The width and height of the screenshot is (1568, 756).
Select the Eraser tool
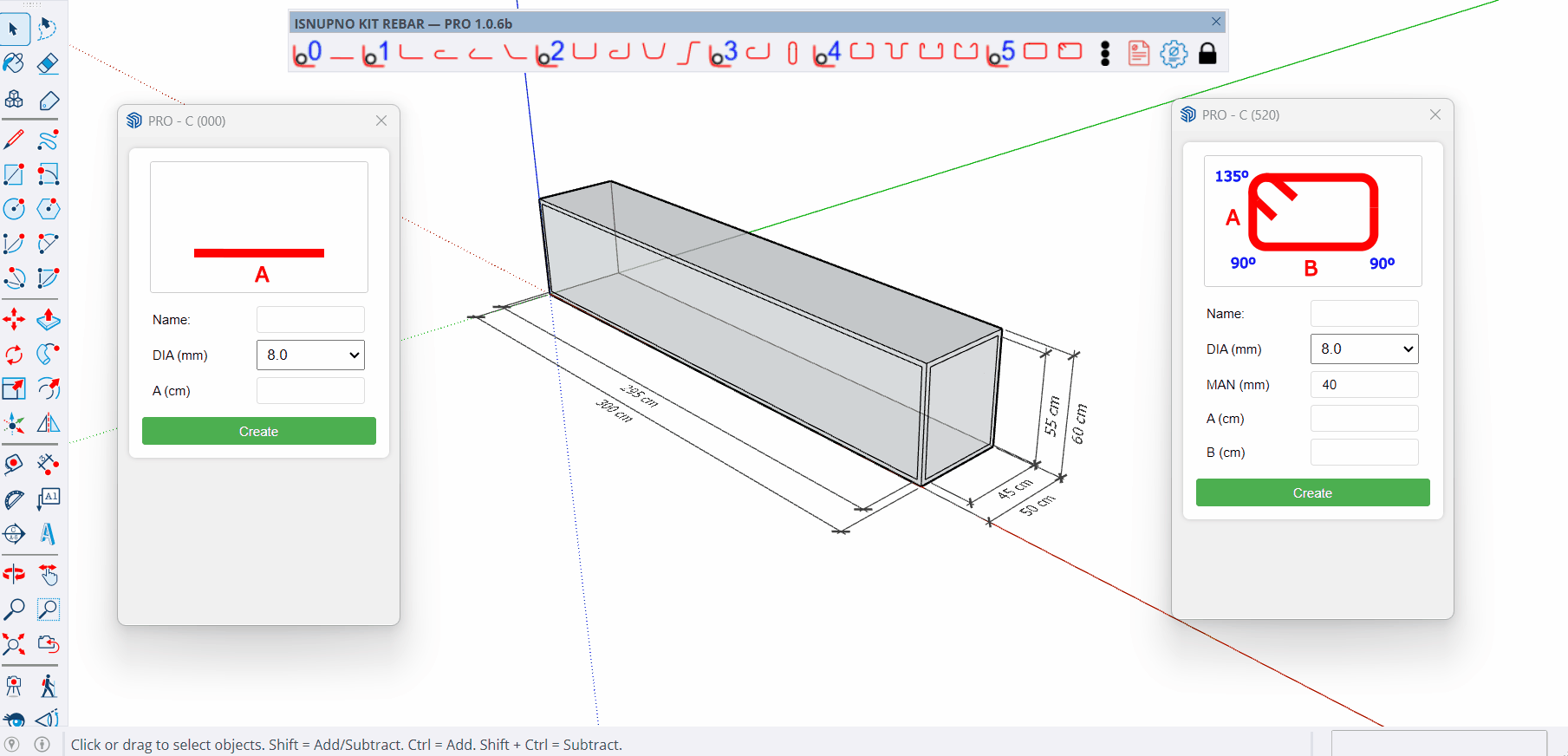click(x=49, y=63)
